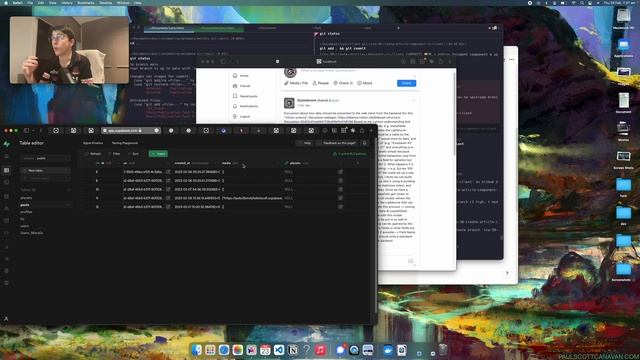Image resolution: width=640 pixels, height=360 pixels.
Task: Open Finder from the Dock
Action: (197, 350)
